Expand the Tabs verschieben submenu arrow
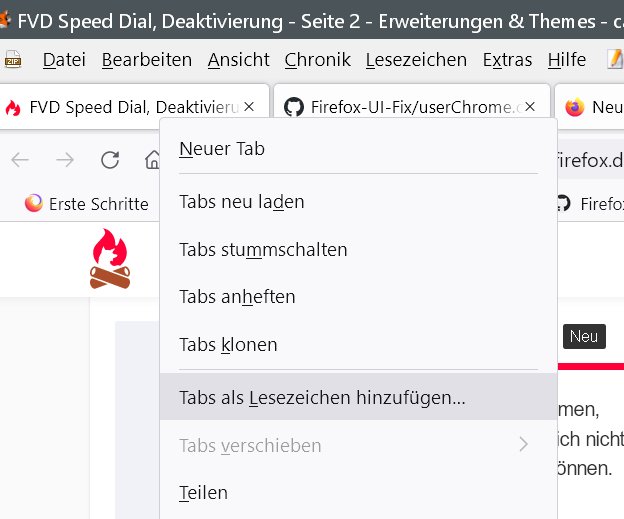The height and width of the screenshot is (519, 624). [523, 445]
